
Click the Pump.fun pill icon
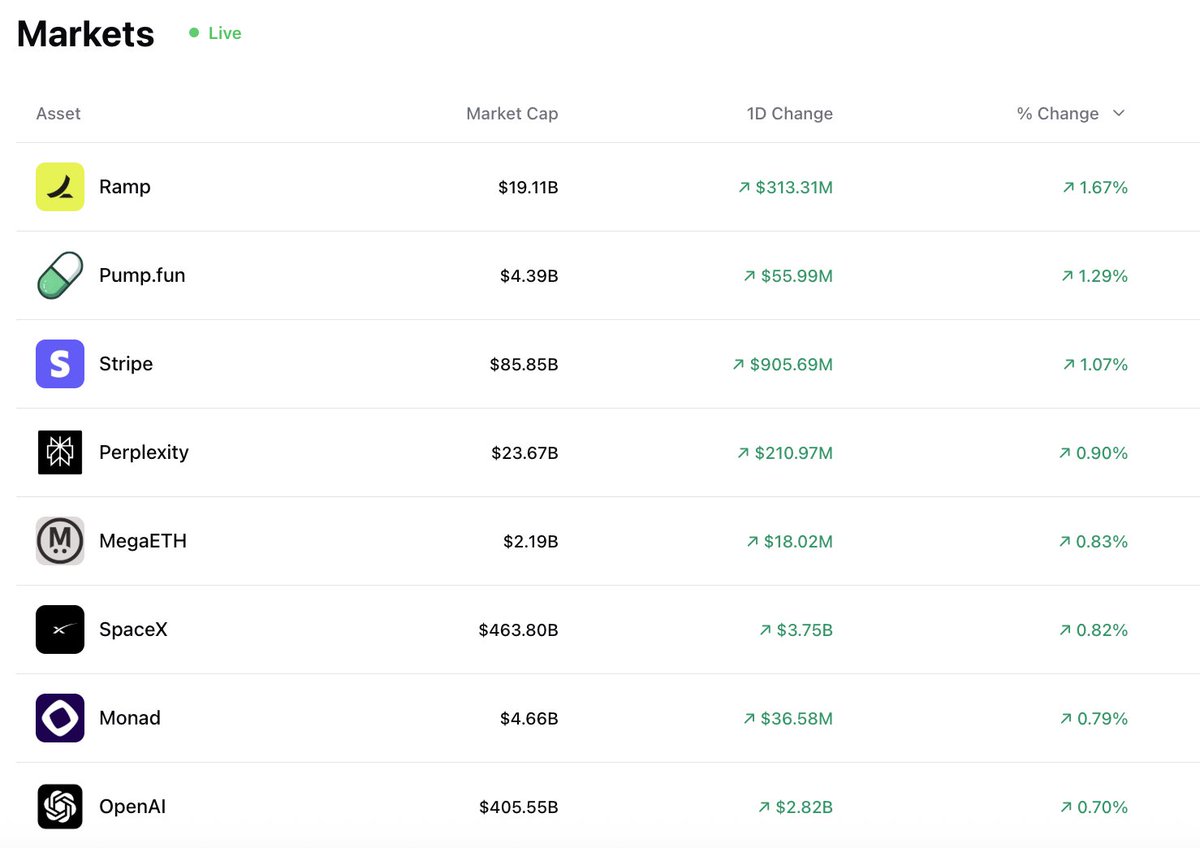point(60,275)
